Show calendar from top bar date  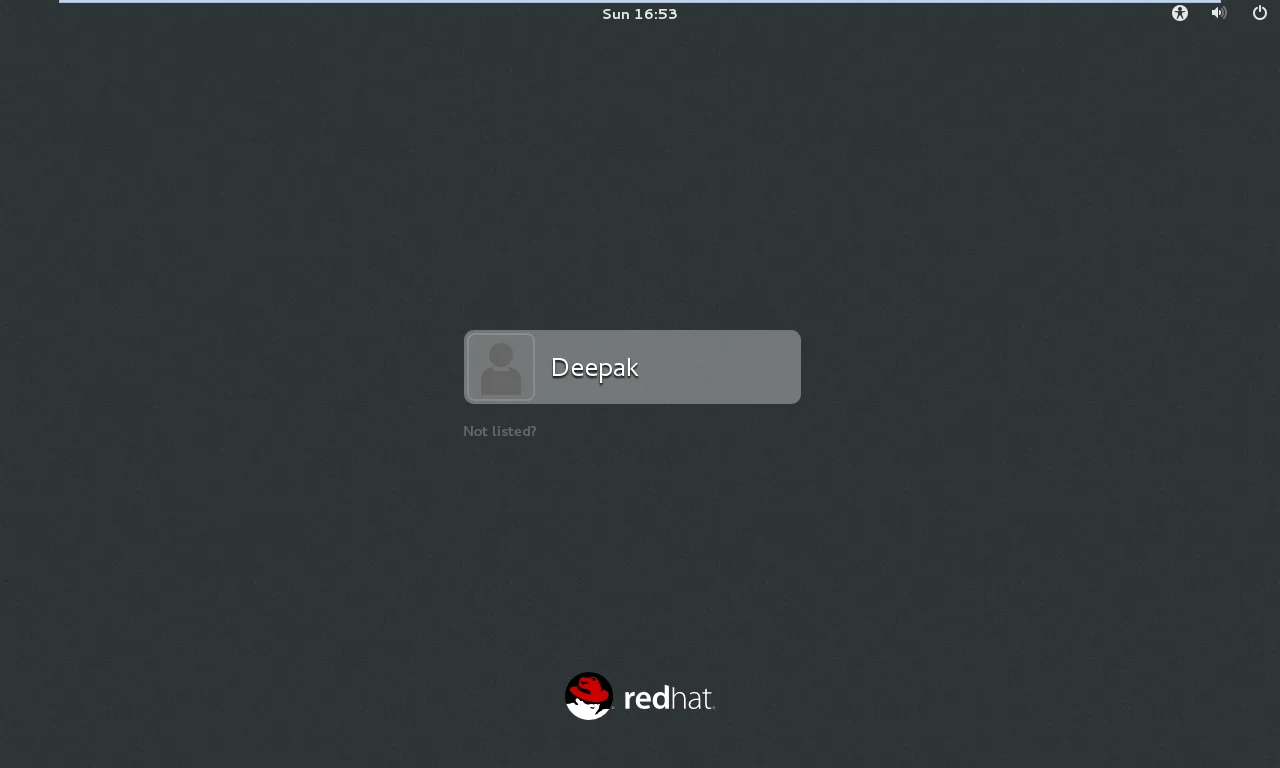point(640,14)
